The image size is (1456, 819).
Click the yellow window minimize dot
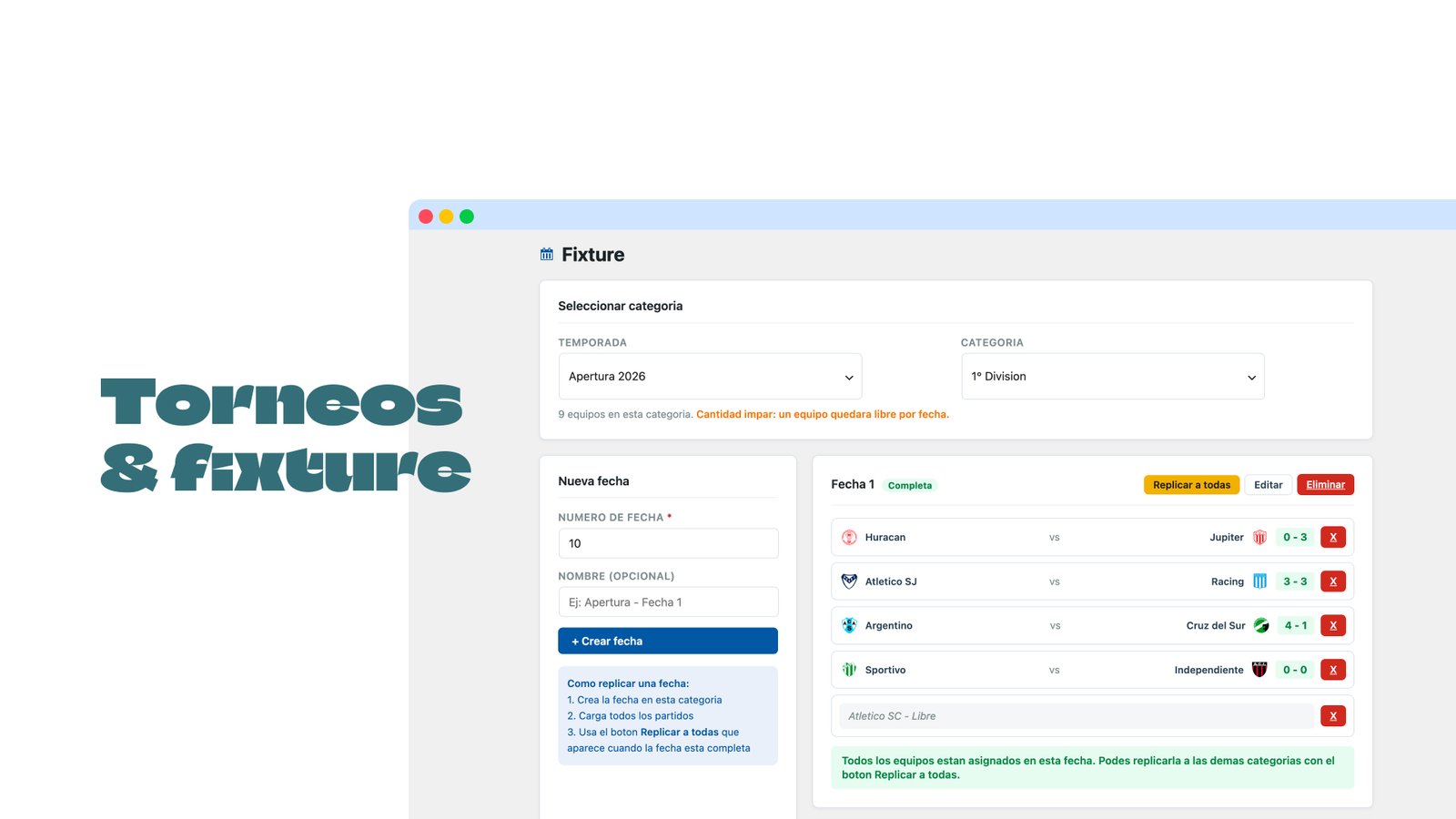tap(446, 217)
